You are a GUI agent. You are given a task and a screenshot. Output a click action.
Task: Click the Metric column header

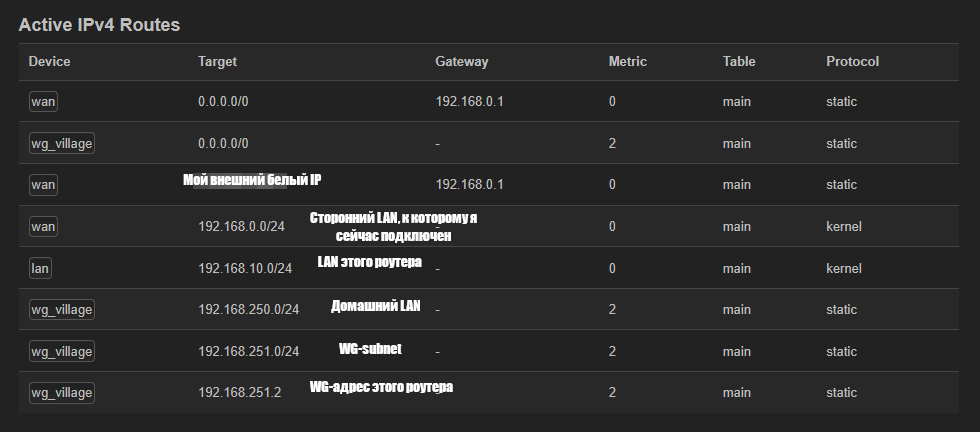tap(627, 62)
